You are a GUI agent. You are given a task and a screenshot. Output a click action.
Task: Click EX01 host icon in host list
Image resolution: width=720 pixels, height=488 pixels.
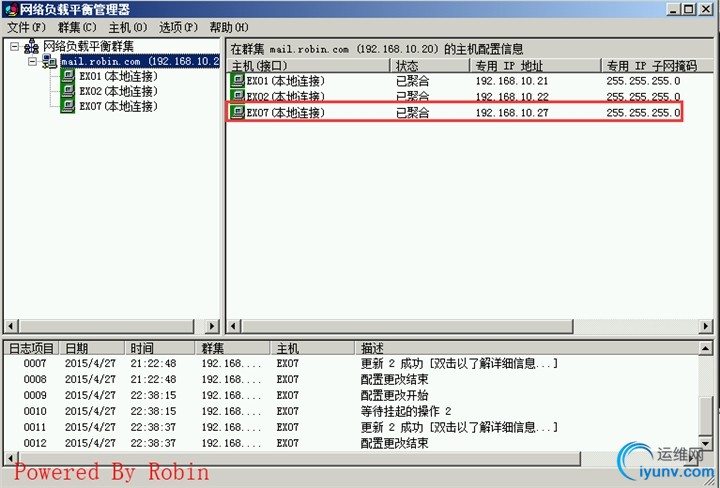click(x=237, y=81)
